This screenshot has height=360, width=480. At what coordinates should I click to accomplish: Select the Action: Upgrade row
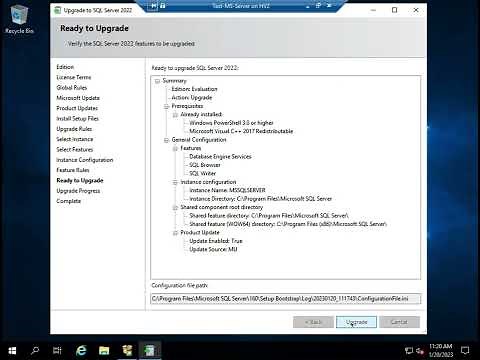(x=192, y=98)
